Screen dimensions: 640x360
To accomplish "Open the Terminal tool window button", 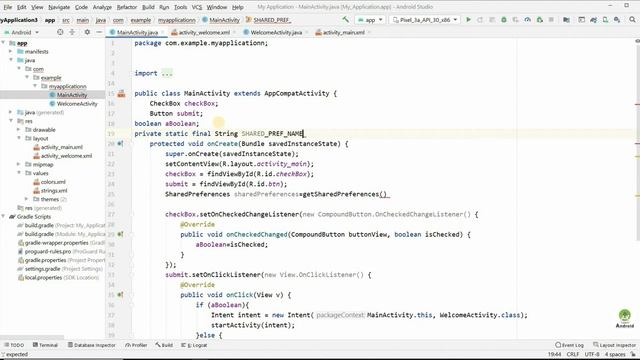I will [x=45, y=345].
